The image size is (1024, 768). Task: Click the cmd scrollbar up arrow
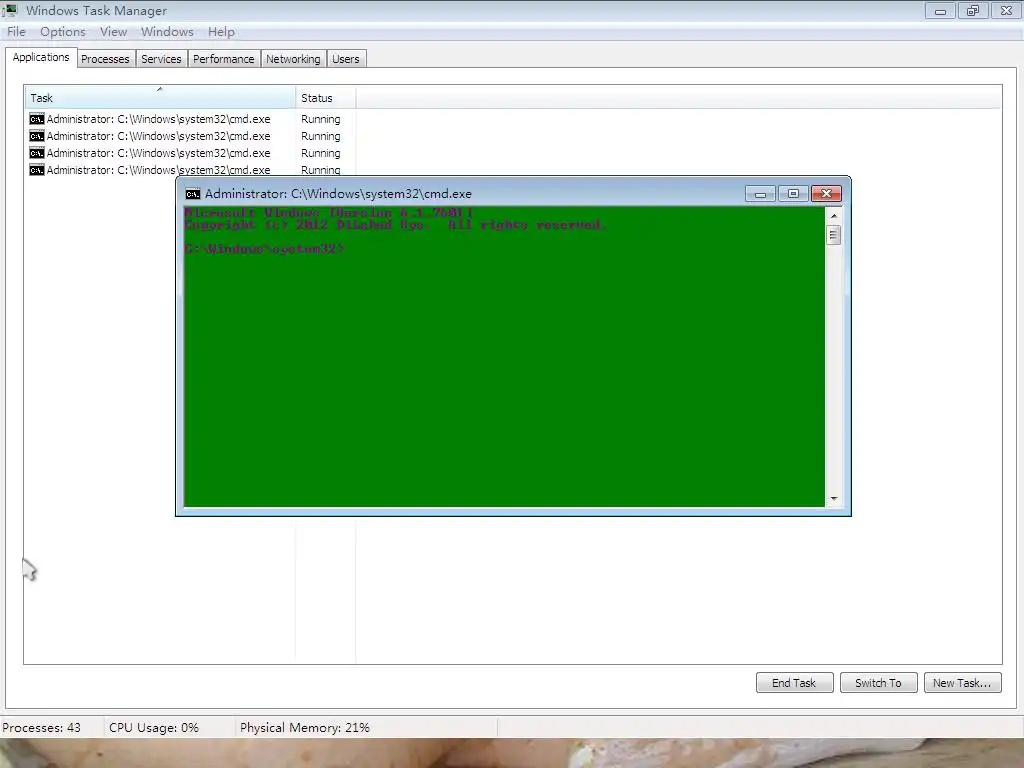click(833, 216)
